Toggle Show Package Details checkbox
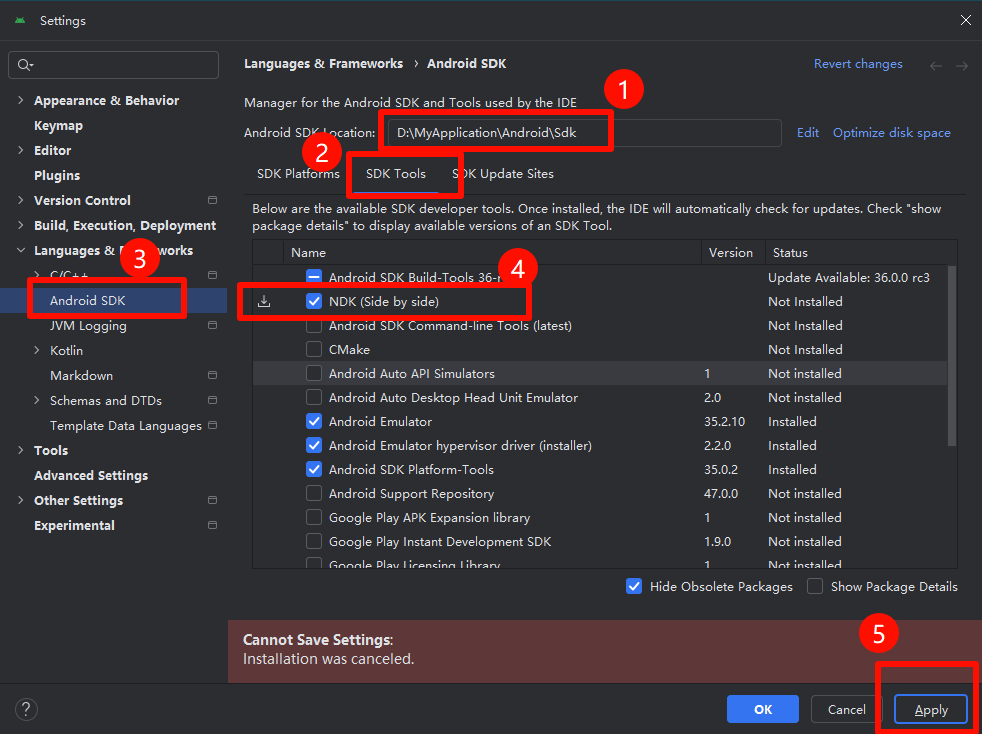Screen dimensions: 982x734 tap(815, 587)
